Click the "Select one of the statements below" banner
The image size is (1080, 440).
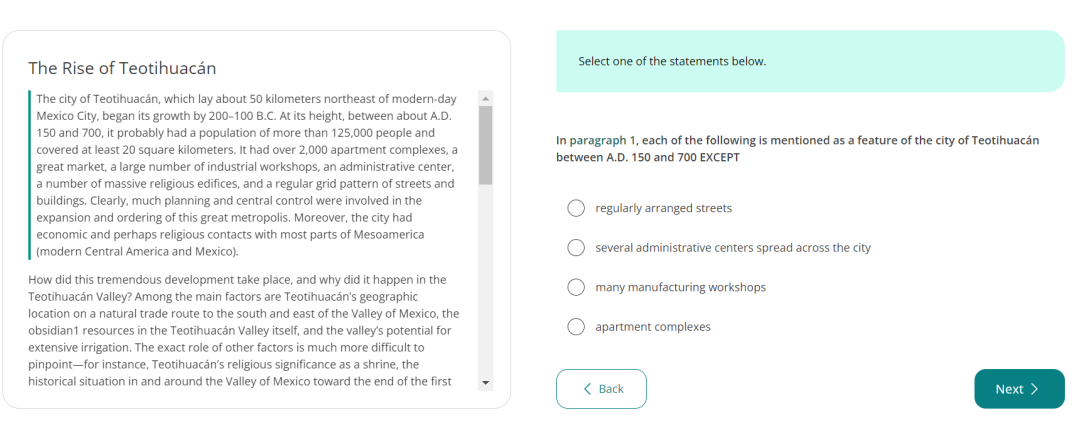[810, 61]
